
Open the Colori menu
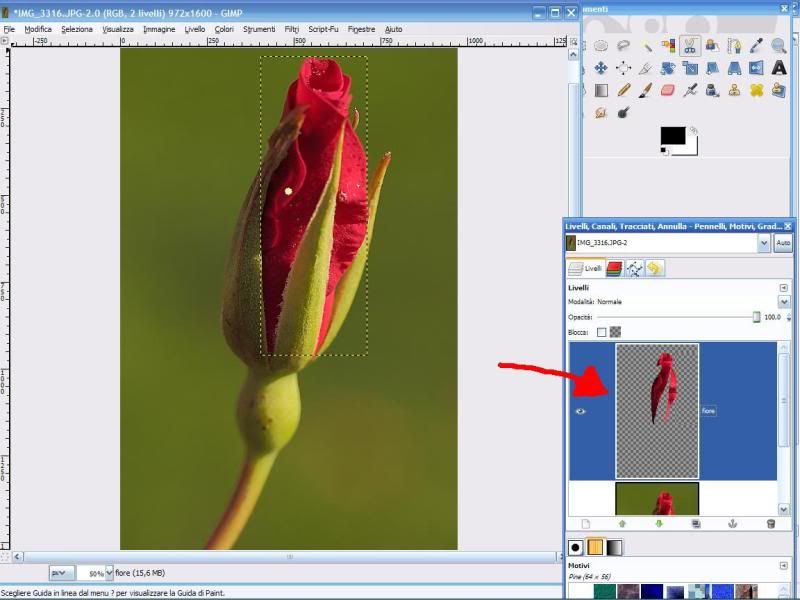pos(224,29)
